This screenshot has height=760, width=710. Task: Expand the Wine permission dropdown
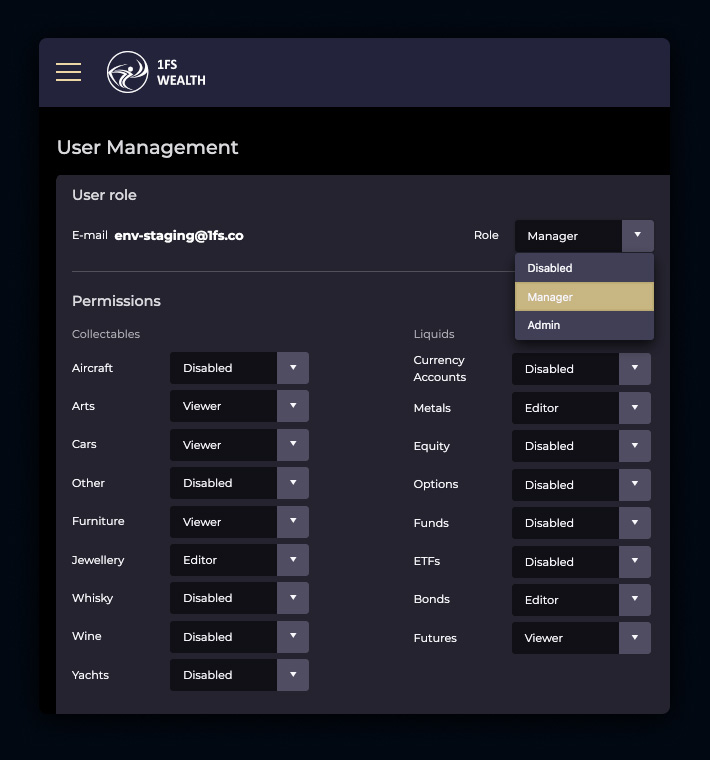[239, 637]
